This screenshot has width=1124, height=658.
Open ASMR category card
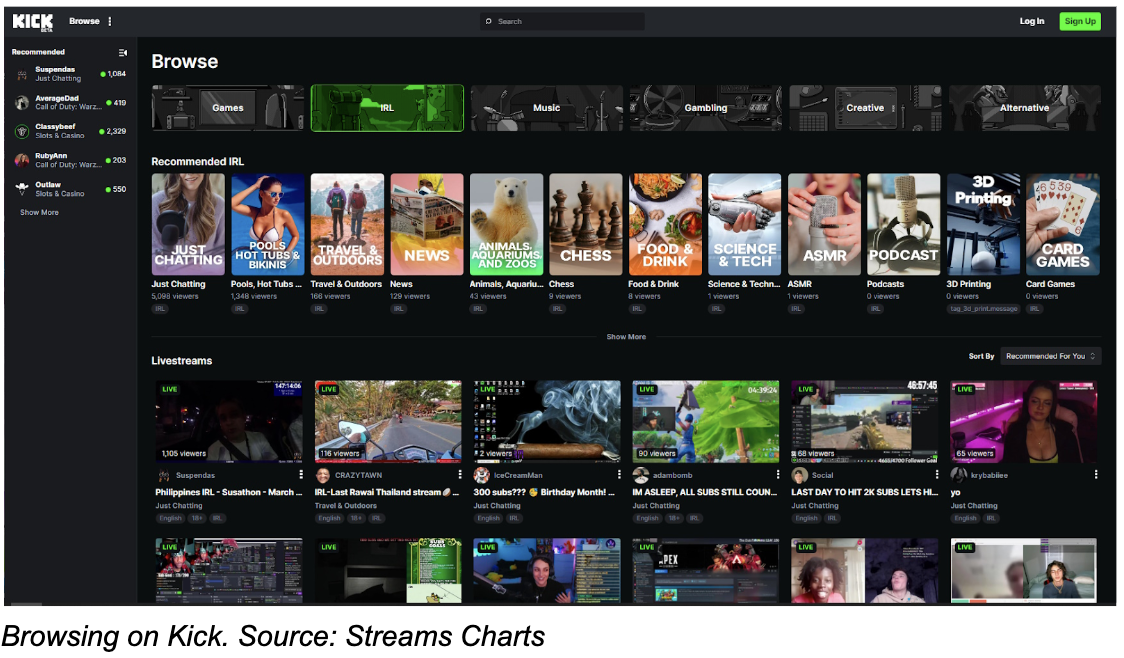[x=824, y=224]
